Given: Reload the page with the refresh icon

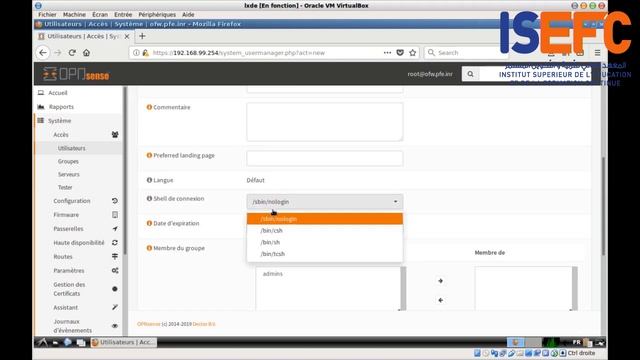Looking at the screenshot, I should [x=72, y=53].
